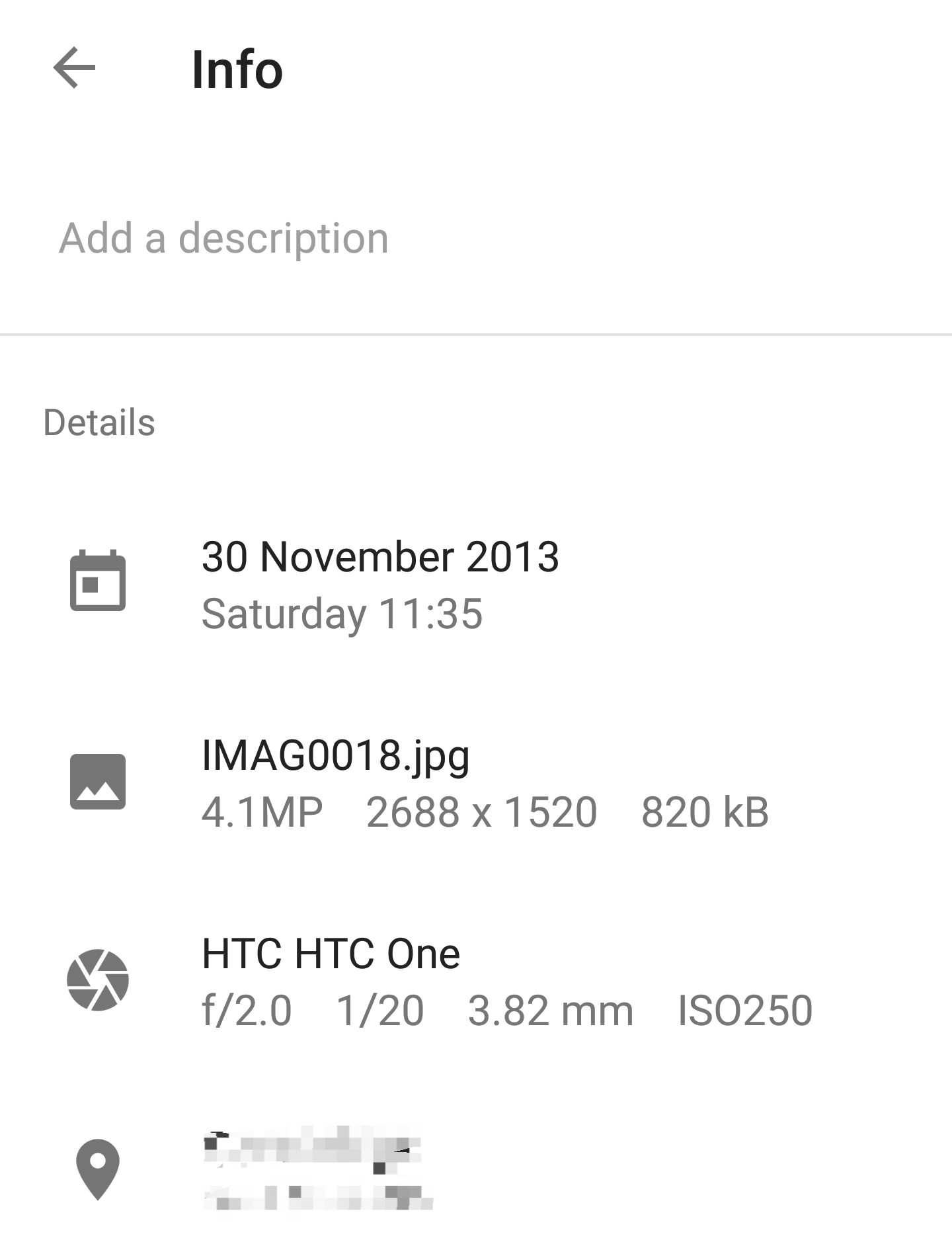Tap the image icon next to IMAG0018.jpg
Screen dimensions: 952x1246
(98, 782)
